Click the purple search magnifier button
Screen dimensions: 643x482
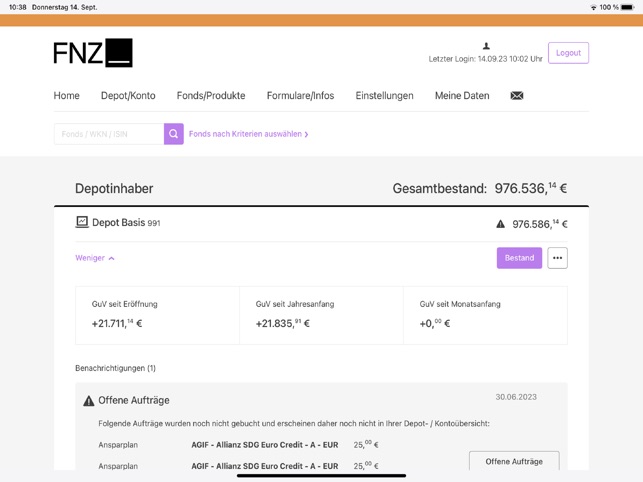coord(174,134)
